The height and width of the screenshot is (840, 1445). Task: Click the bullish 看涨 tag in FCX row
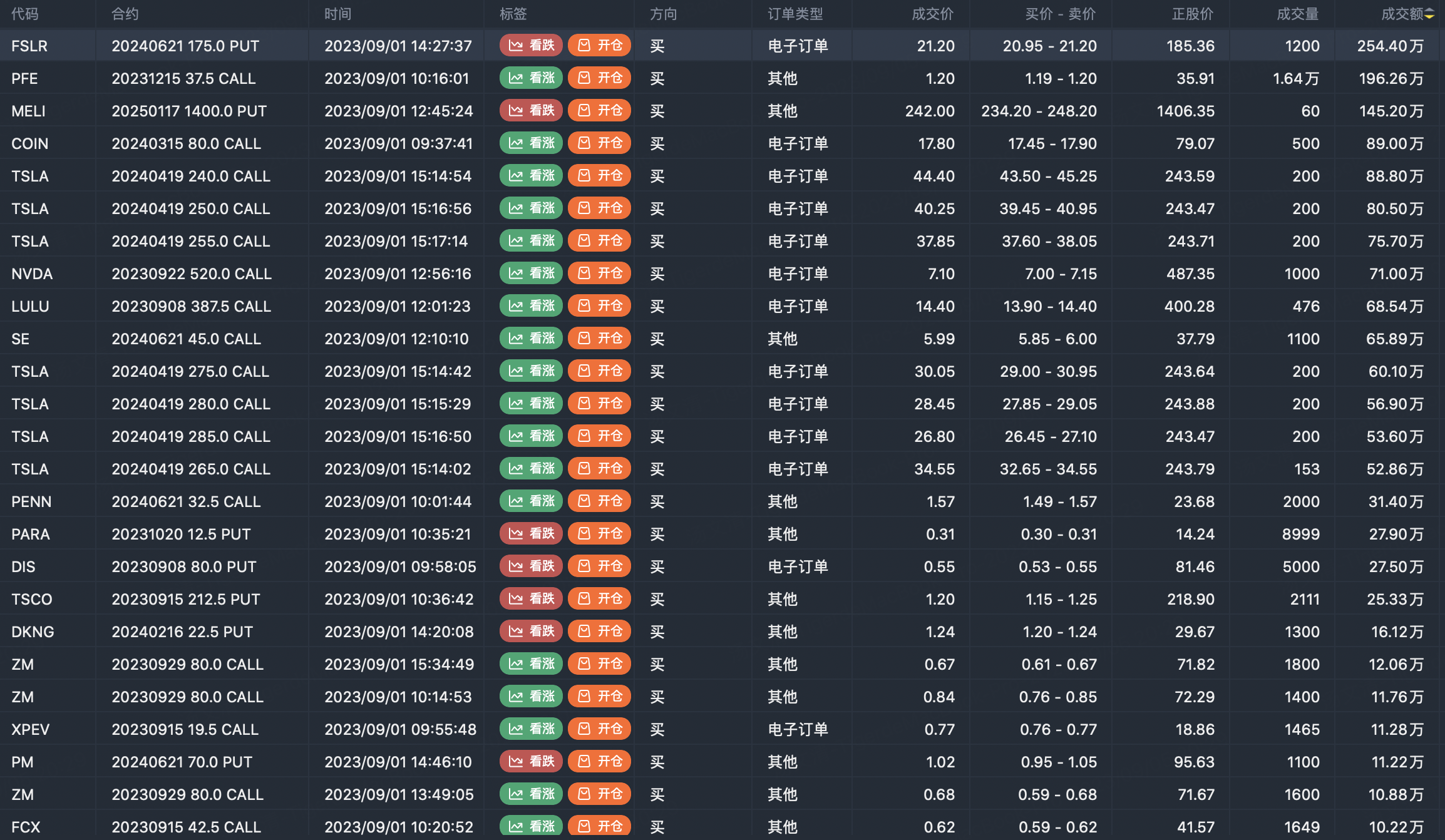(x=531, y=826)
